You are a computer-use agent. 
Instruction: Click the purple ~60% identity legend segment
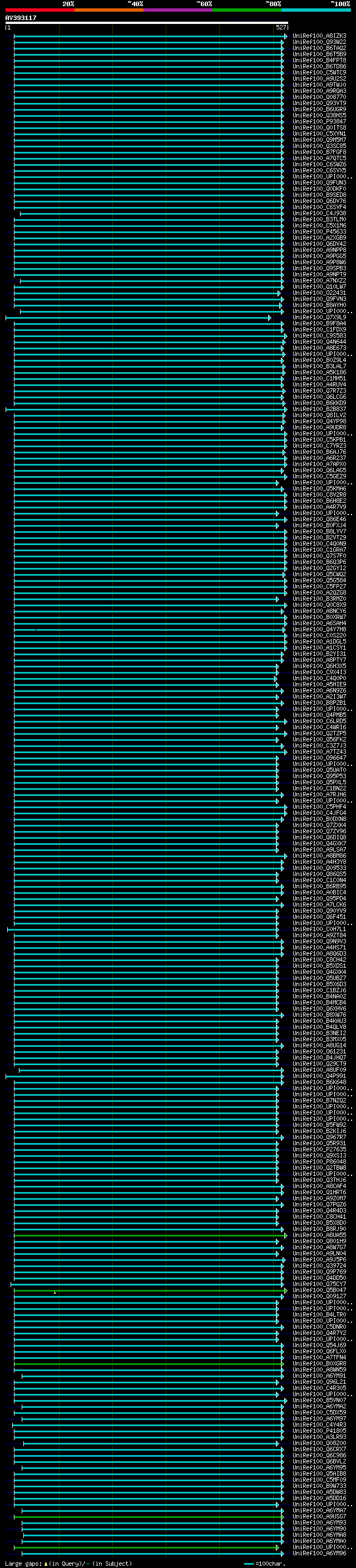pos(177,10)
